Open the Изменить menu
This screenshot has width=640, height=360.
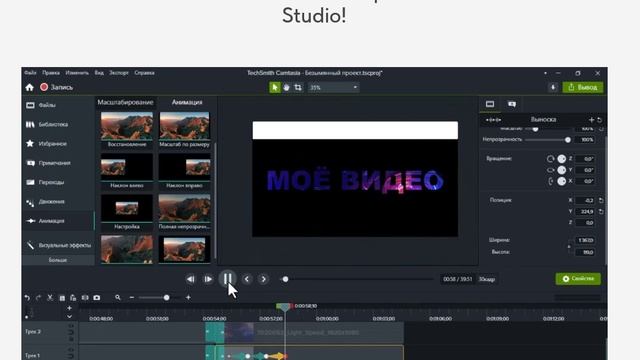[x=77, y=73]
